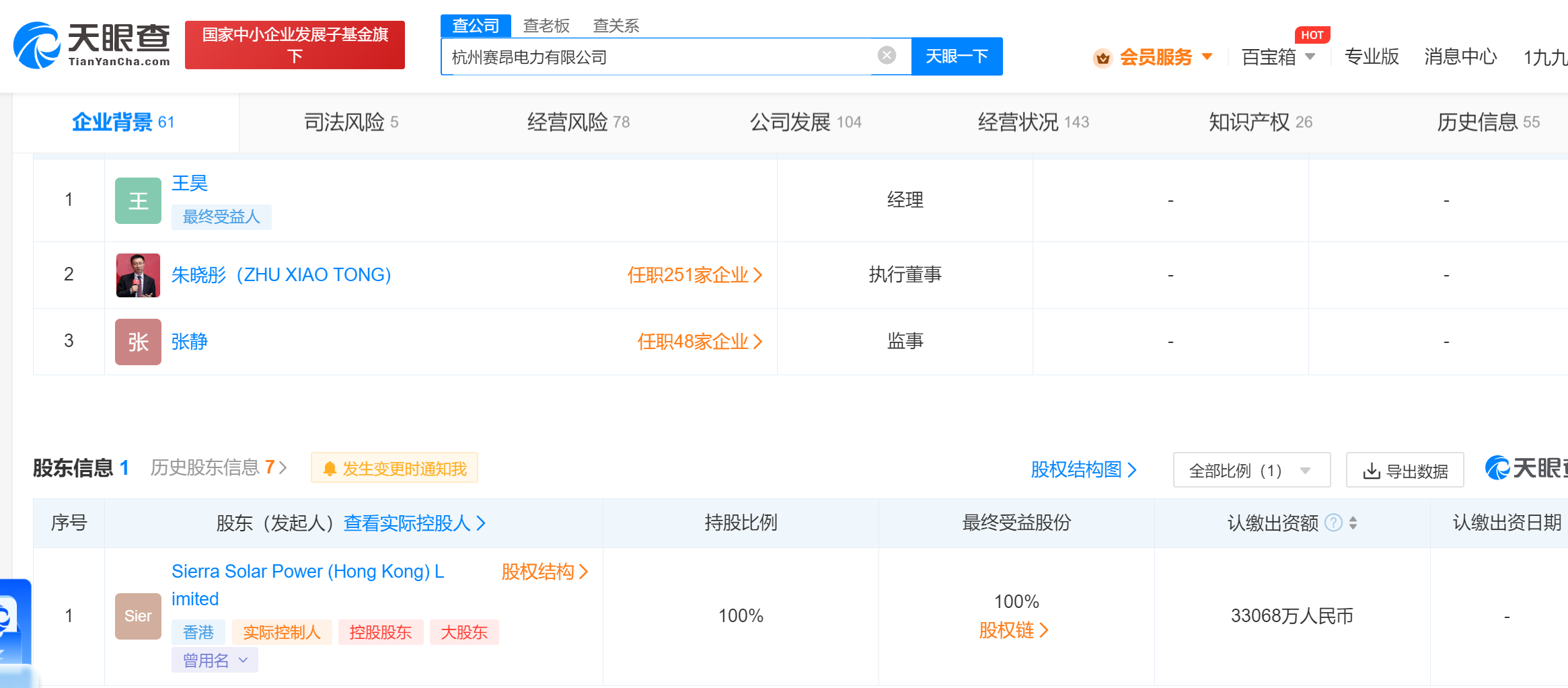This screenshot has width=1568, height=688.
Task: Open the 专业版 page
Action: click(1372, 57)
